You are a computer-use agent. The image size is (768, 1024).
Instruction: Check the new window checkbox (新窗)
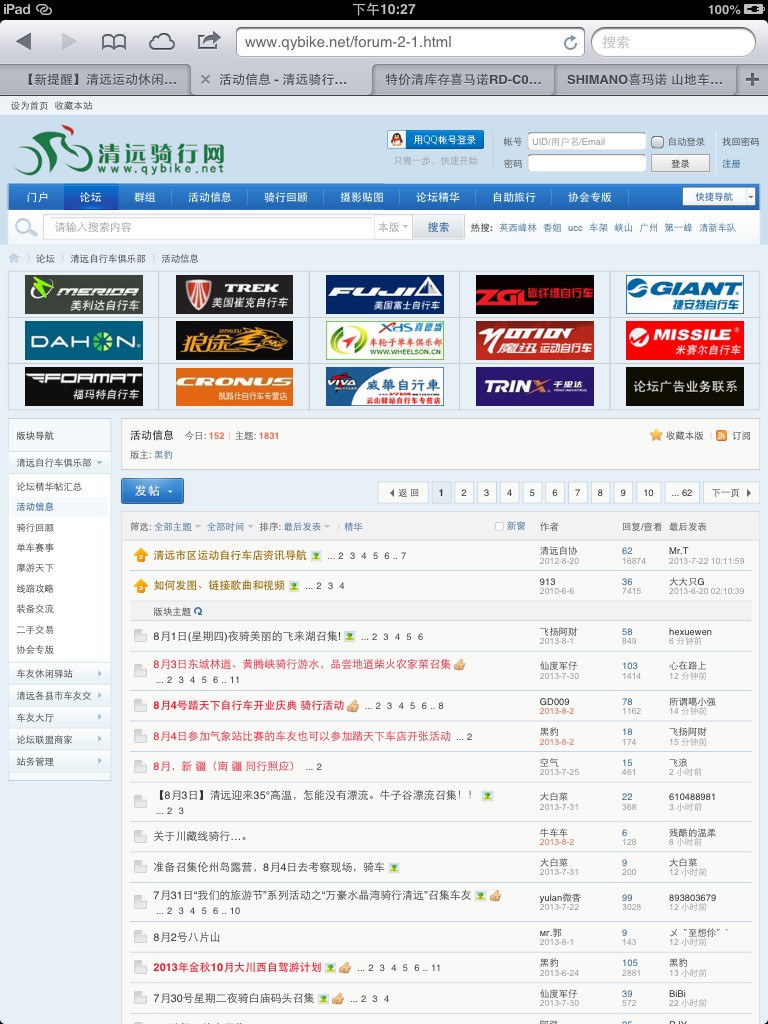(x=500, y=526)
